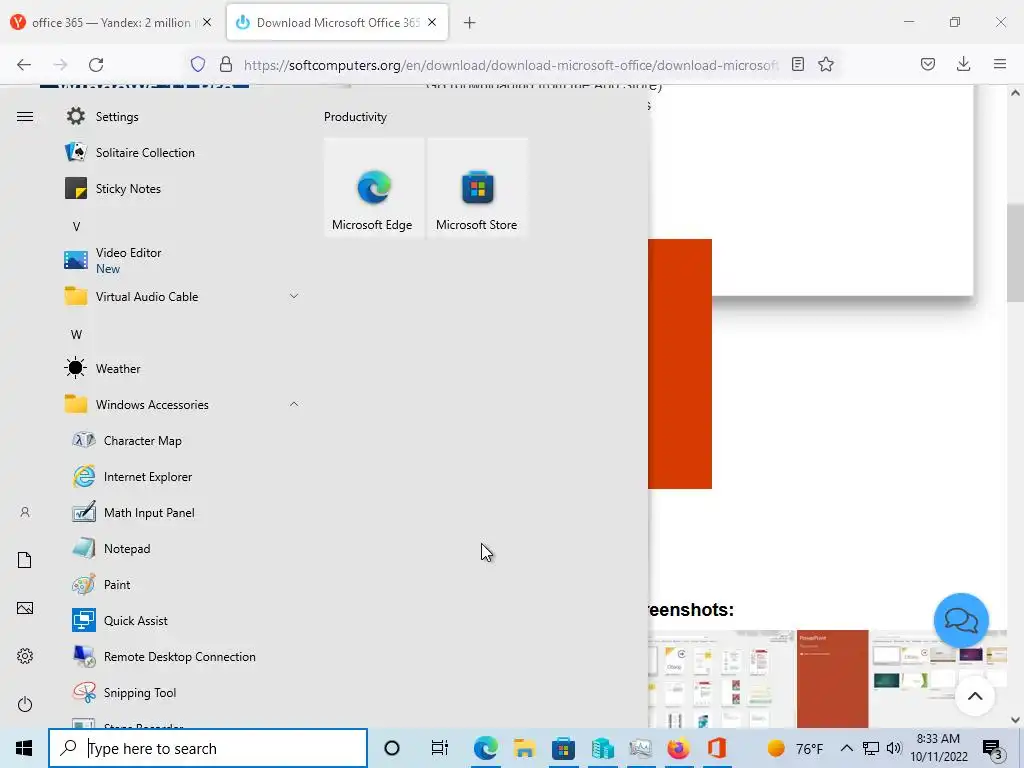Image resolution: width=1024 pixels, height=768 pixels.
Task: Jump to the letter W section header
Action: pyautogui.click(x=76, y=334)
